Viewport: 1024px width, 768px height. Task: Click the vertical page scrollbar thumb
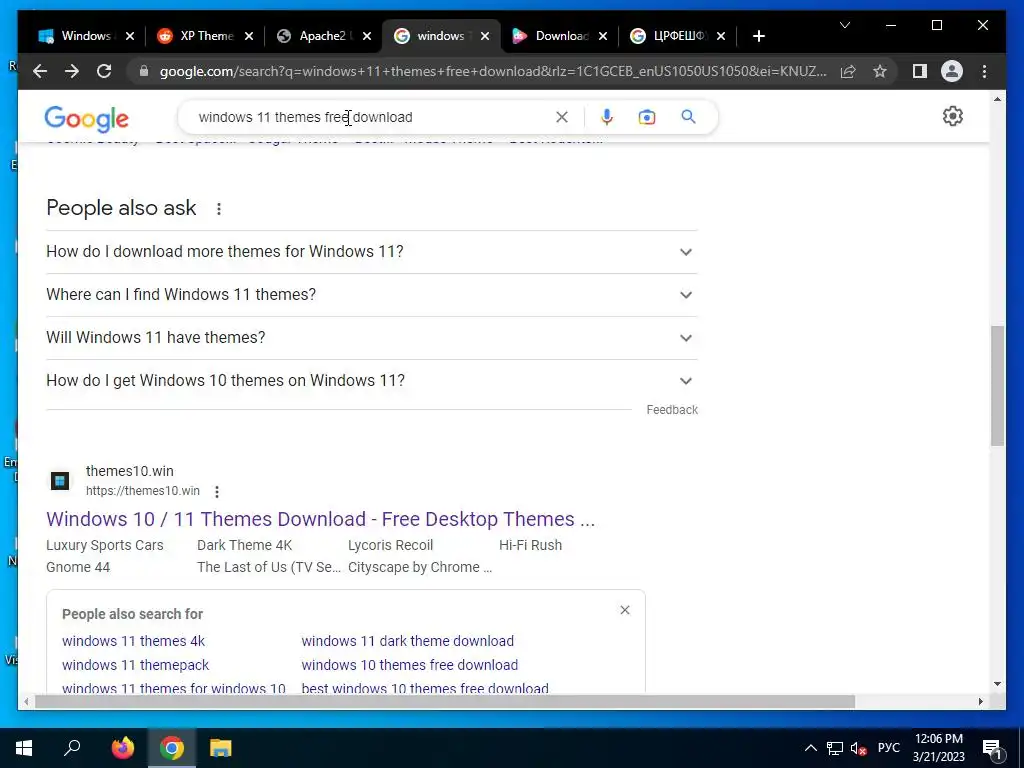click(997, 386)
